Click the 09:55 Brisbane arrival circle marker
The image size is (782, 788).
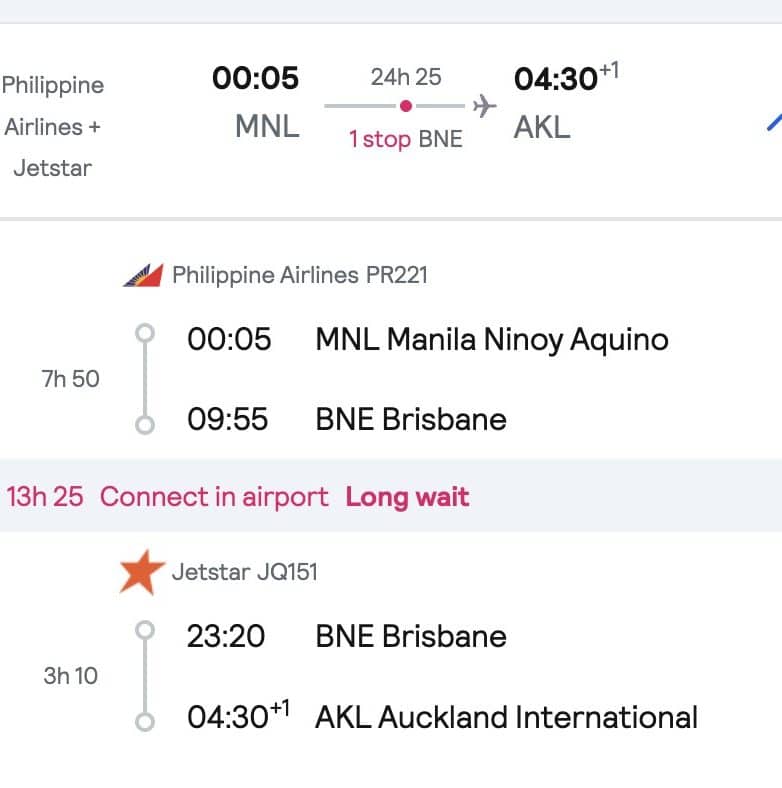point(145,424)
